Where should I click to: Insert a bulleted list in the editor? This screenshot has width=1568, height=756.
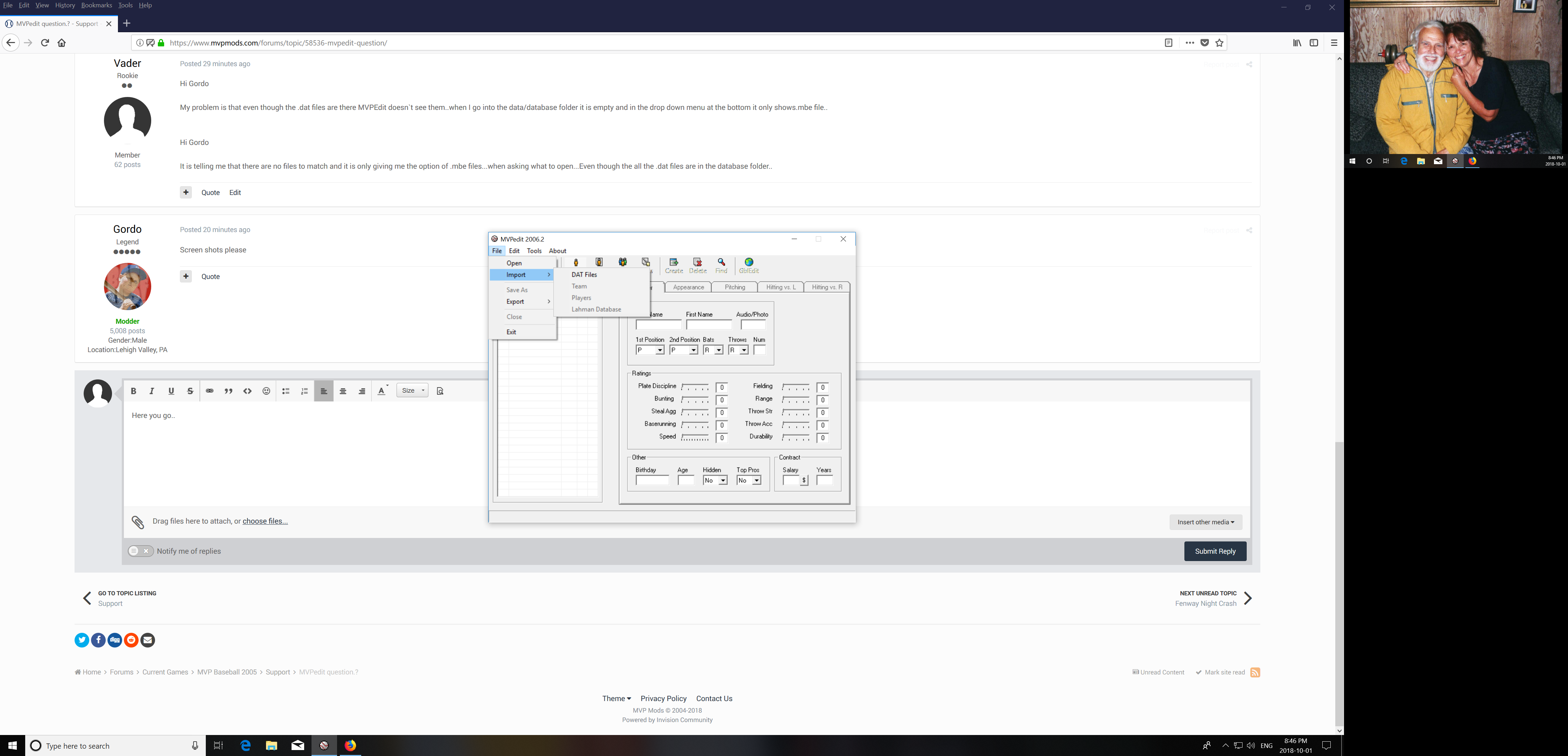click(286, 391)
